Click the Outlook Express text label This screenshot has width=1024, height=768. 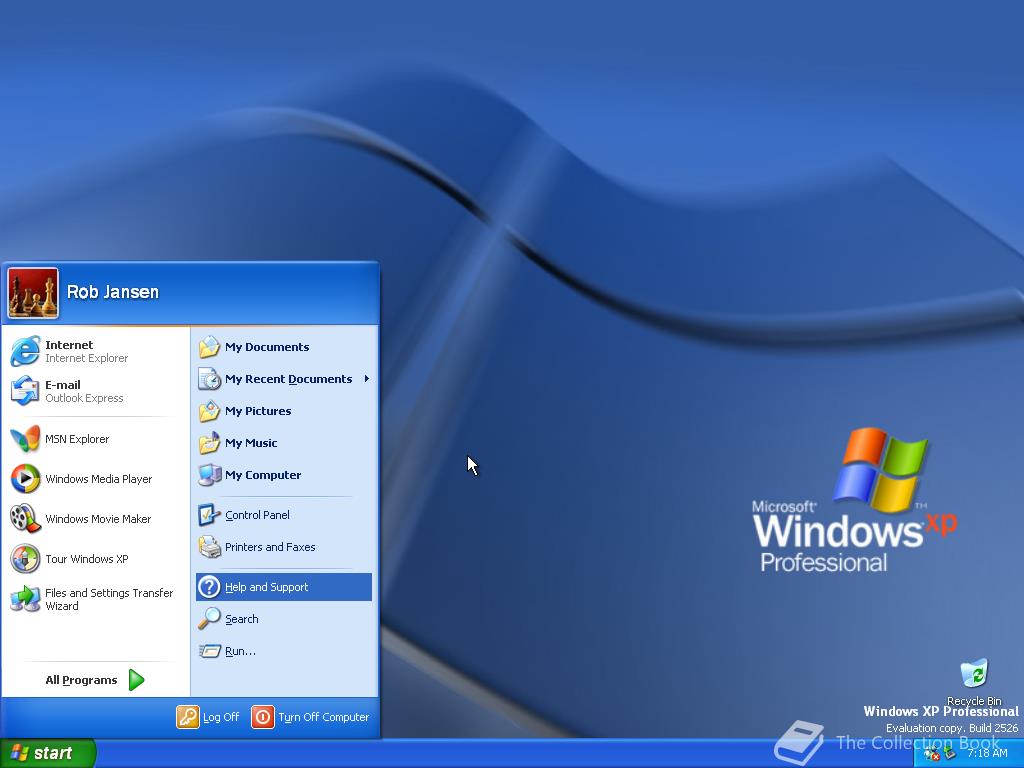click(84, 398)
